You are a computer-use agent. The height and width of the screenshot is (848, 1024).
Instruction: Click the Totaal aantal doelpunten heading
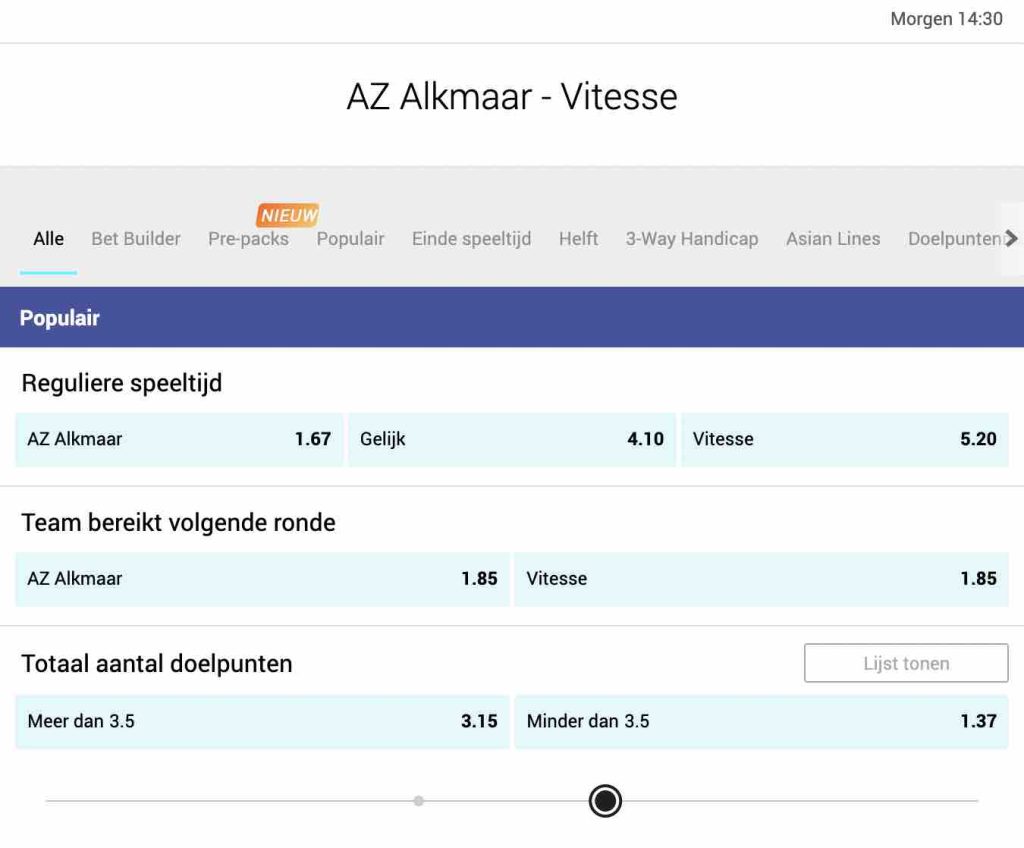point(157,664)
